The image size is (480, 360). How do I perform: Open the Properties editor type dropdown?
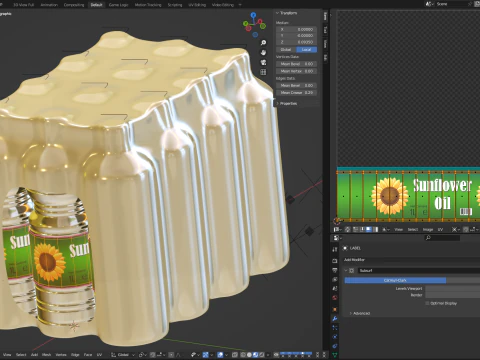point(337,238)
